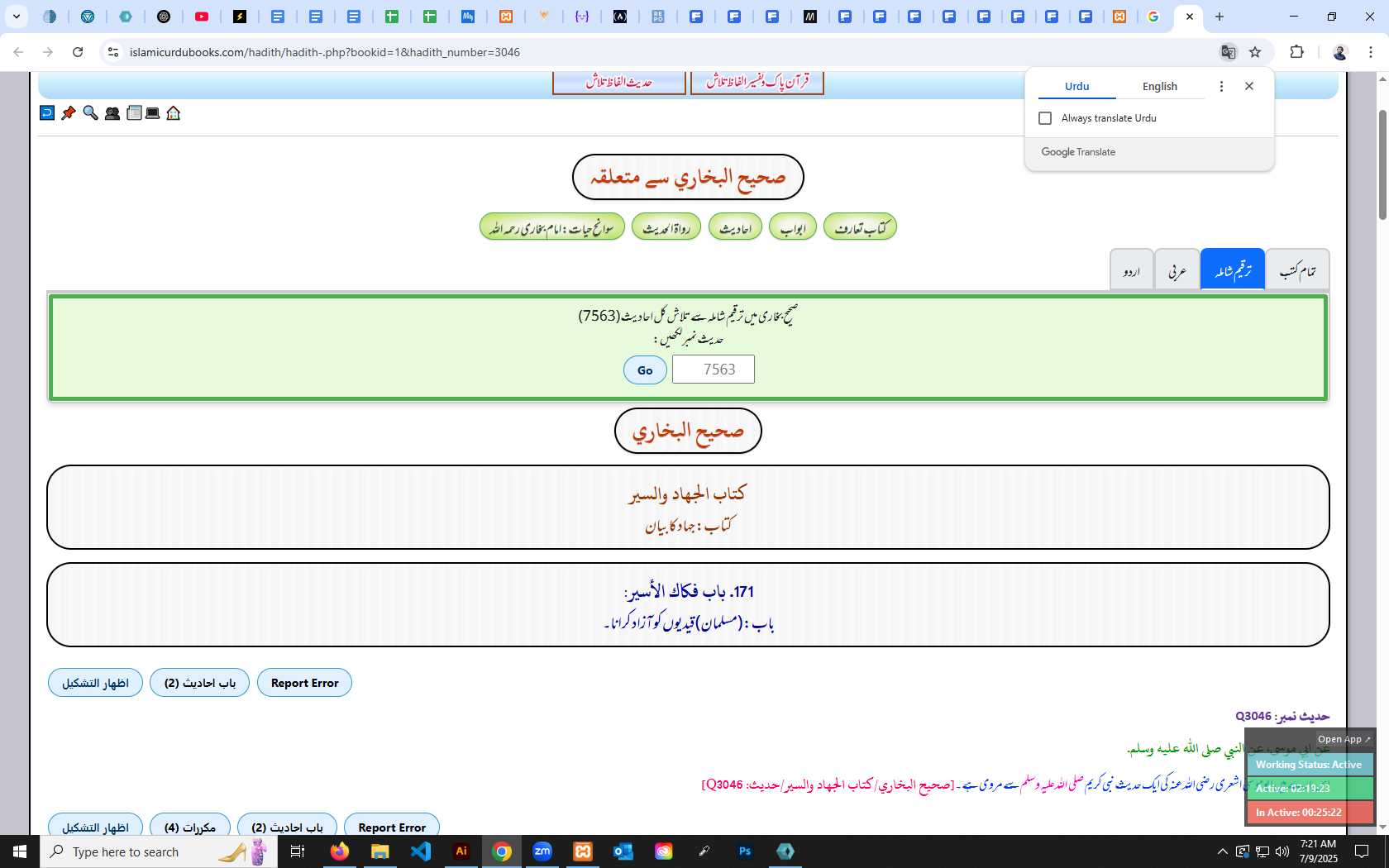Screen dimensions: 1389x868
Task: Click upper Izhar al-Tashkeel toggle button
Action: coord(95,683)
